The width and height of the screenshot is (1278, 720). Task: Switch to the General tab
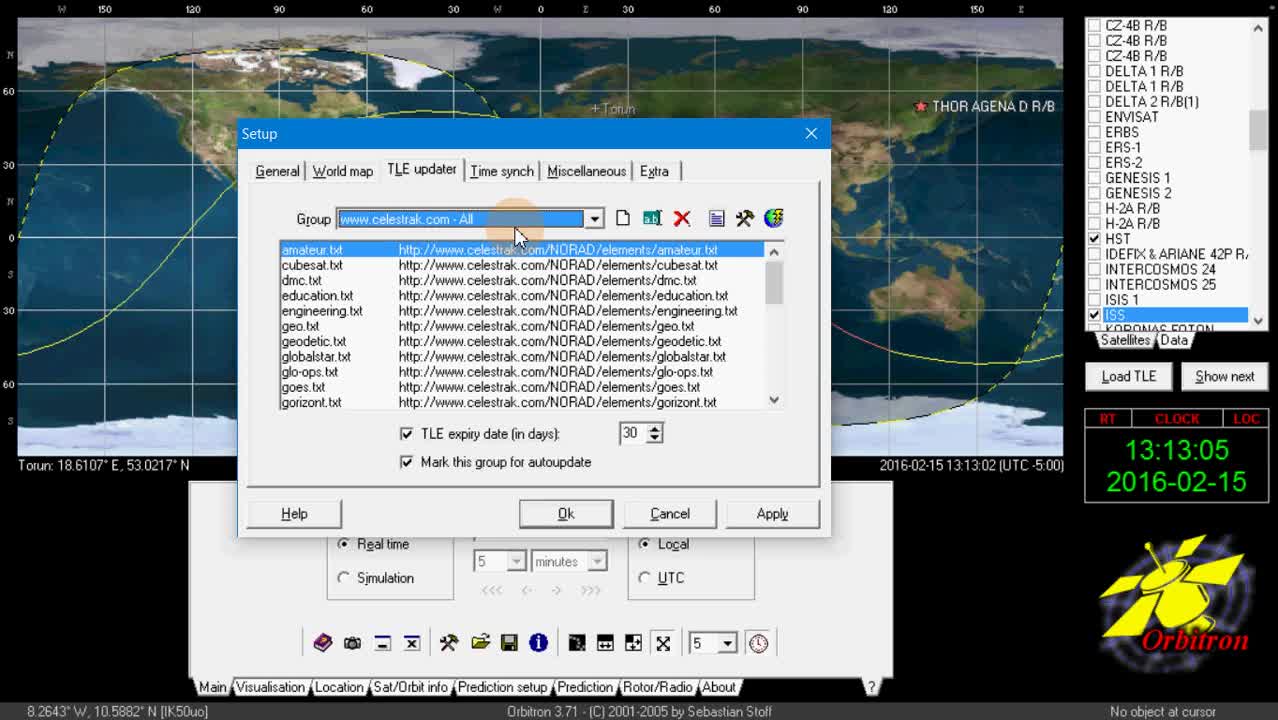coord(277,171)
